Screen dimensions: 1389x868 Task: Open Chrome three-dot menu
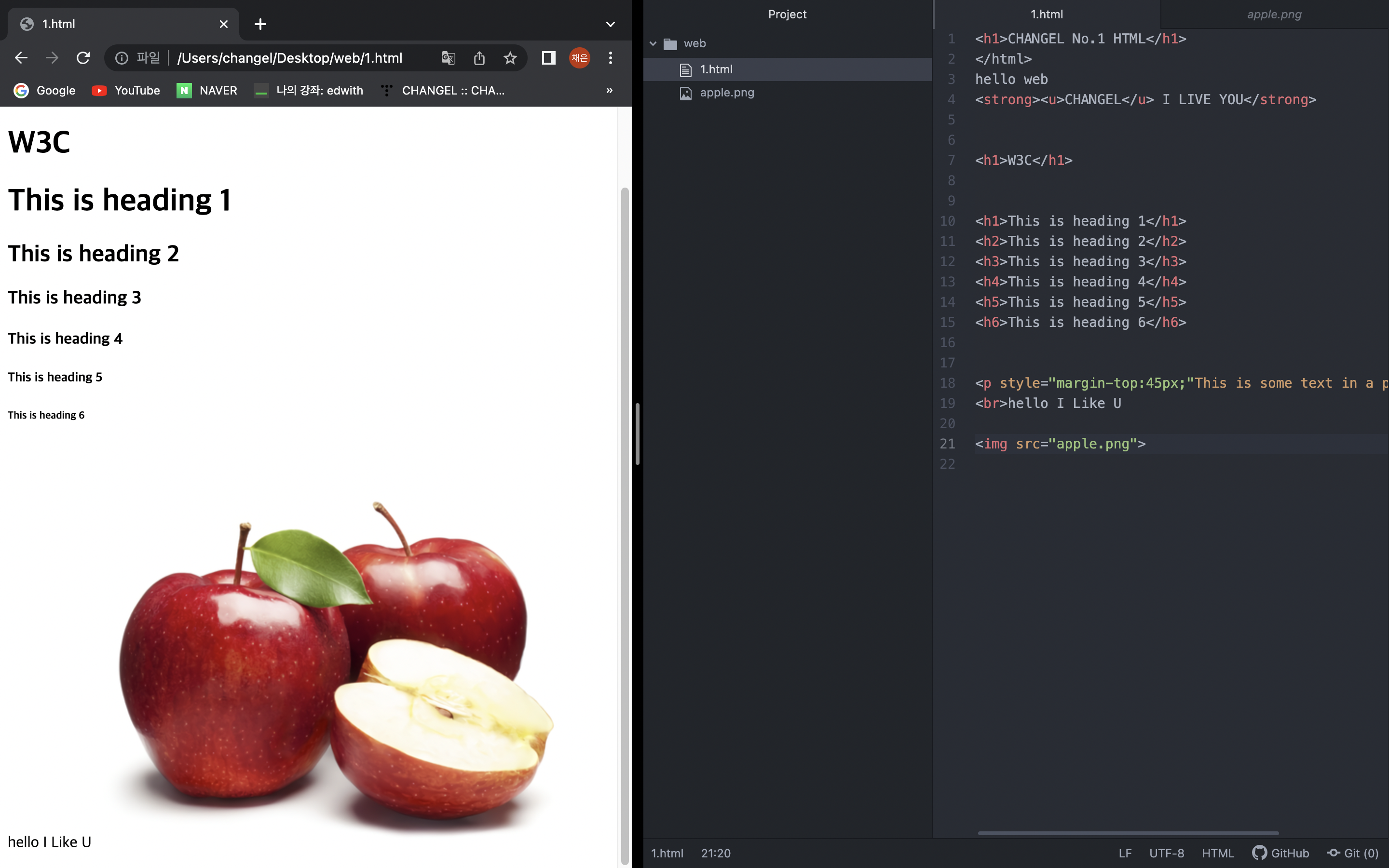(611, 58)
